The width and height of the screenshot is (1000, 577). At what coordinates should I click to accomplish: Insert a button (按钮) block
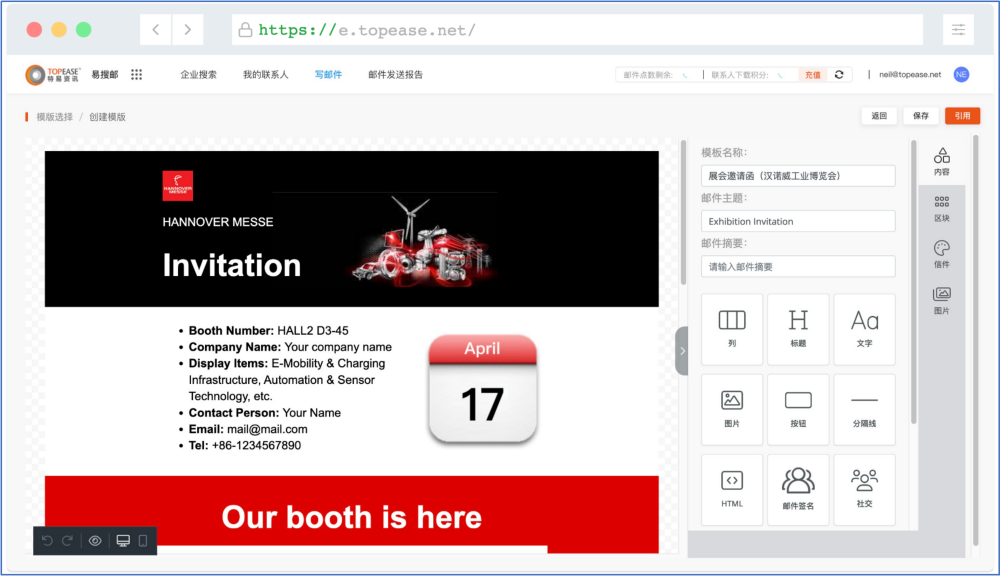click(798, 409)
